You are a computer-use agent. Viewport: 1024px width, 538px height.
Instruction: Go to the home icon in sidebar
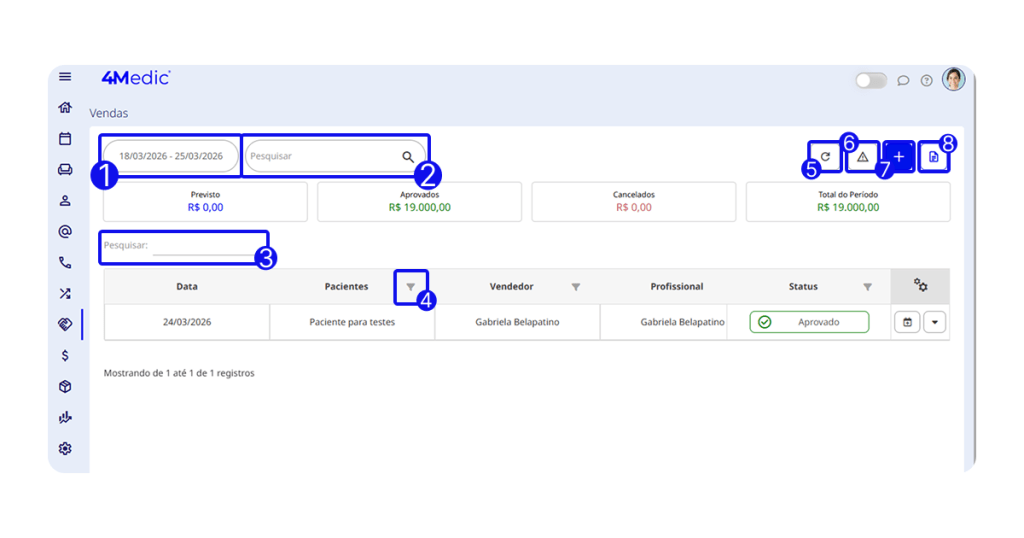point(65,108)
